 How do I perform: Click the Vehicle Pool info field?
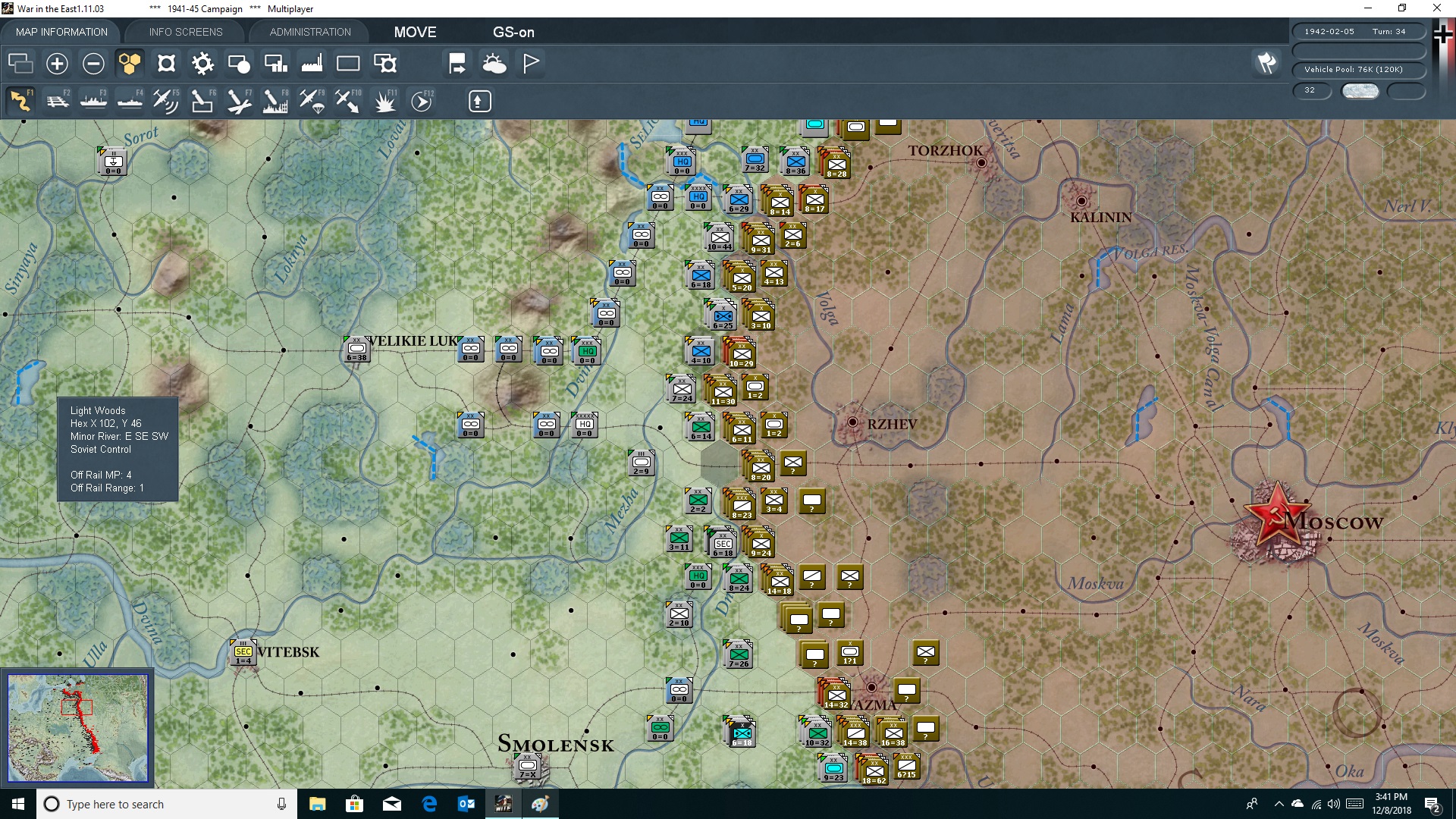click(1359, 69)
